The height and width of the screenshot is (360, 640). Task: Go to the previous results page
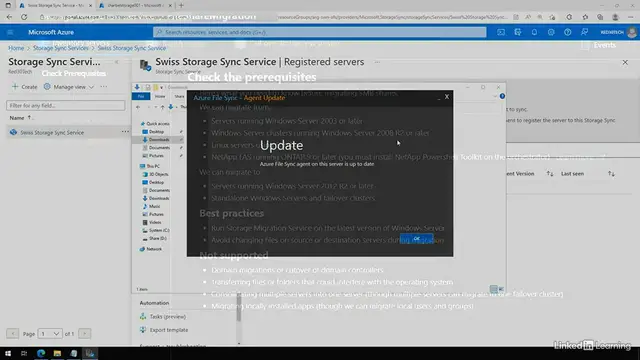pyautogui.click(x=13, y=334)
